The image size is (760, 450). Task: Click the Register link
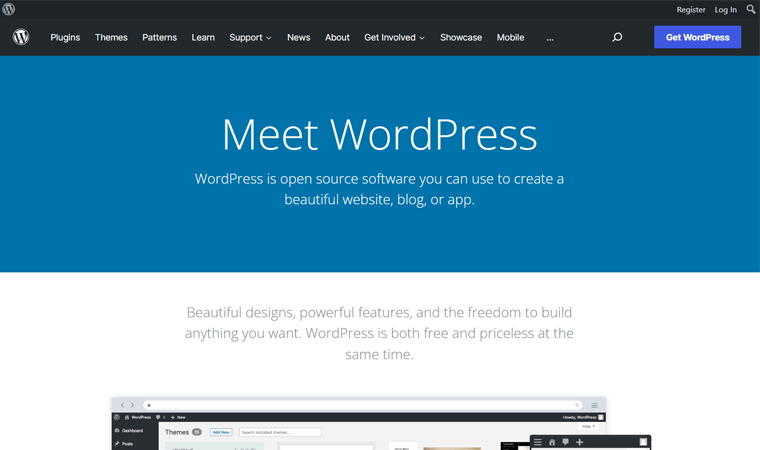(691, 10)
